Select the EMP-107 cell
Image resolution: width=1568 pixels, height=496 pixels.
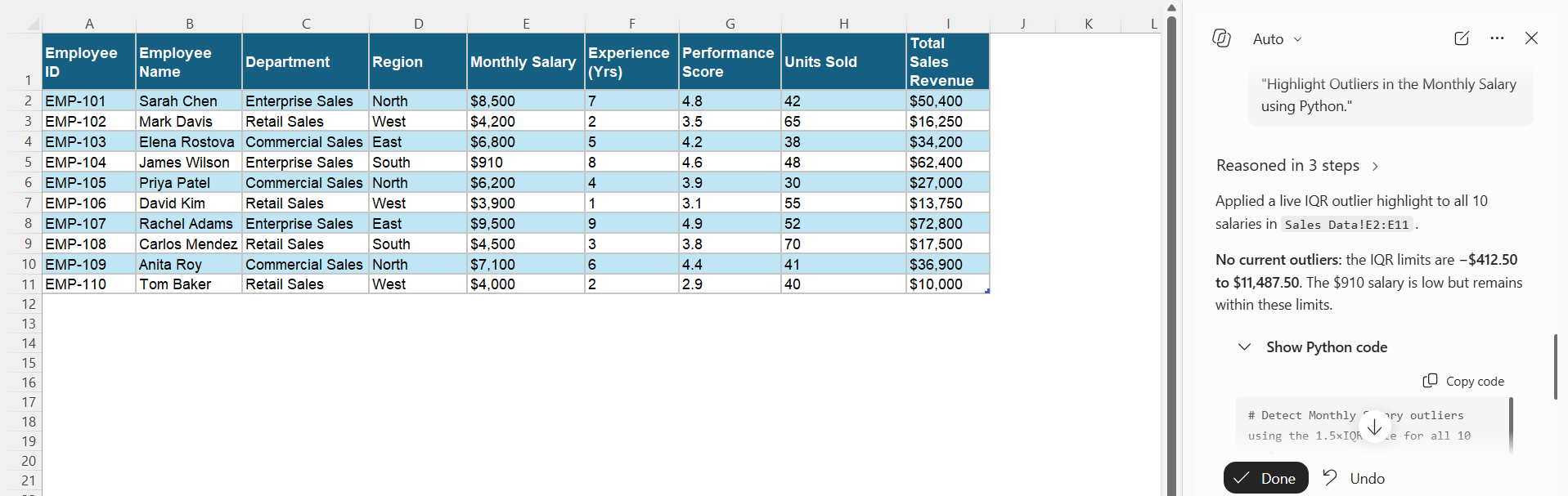click(x=89, y=223)
